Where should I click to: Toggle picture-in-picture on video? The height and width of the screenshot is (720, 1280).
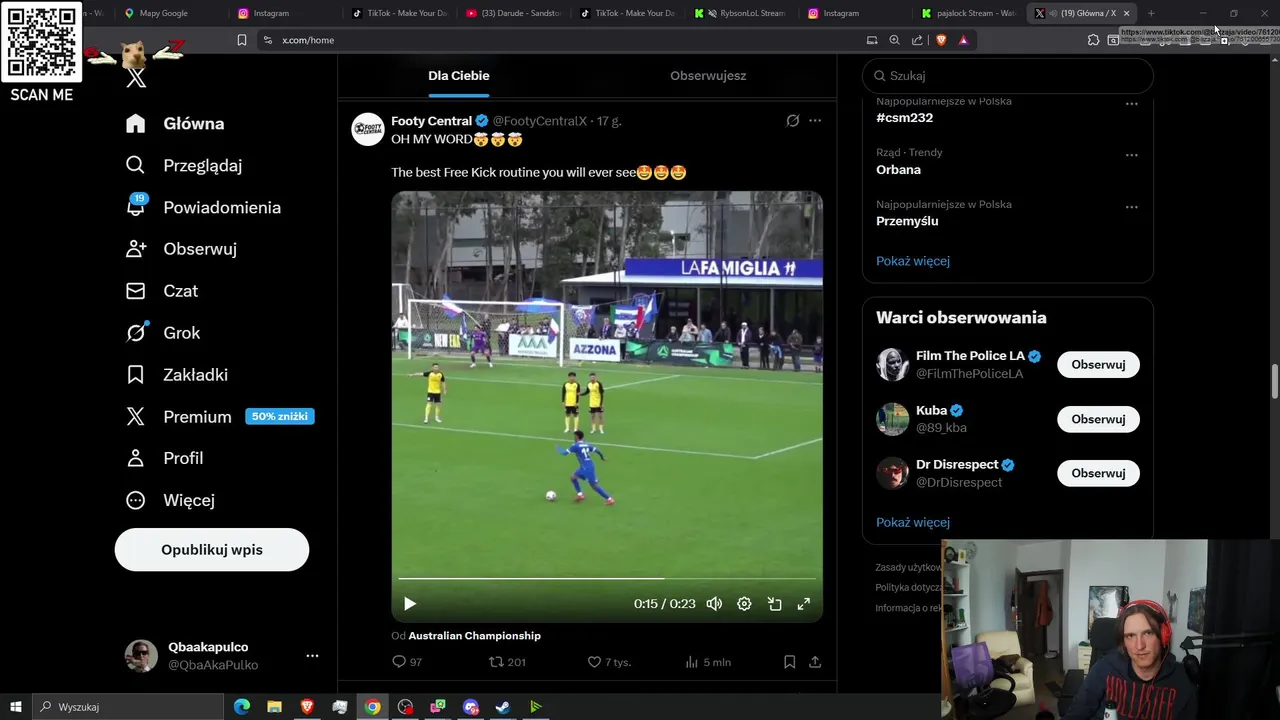[774, 604]
